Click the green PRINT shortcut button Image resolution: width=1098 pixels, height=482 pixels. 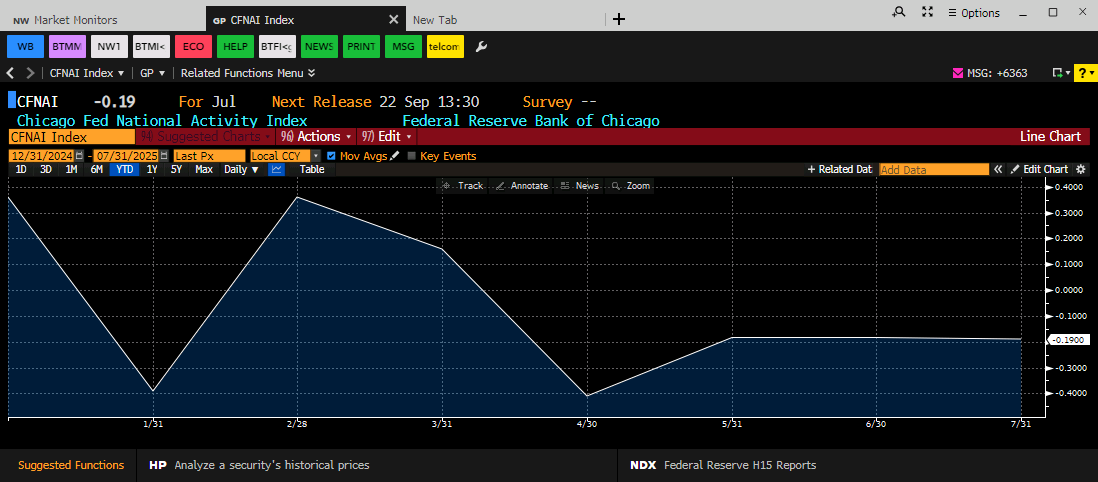pos(361,46)
